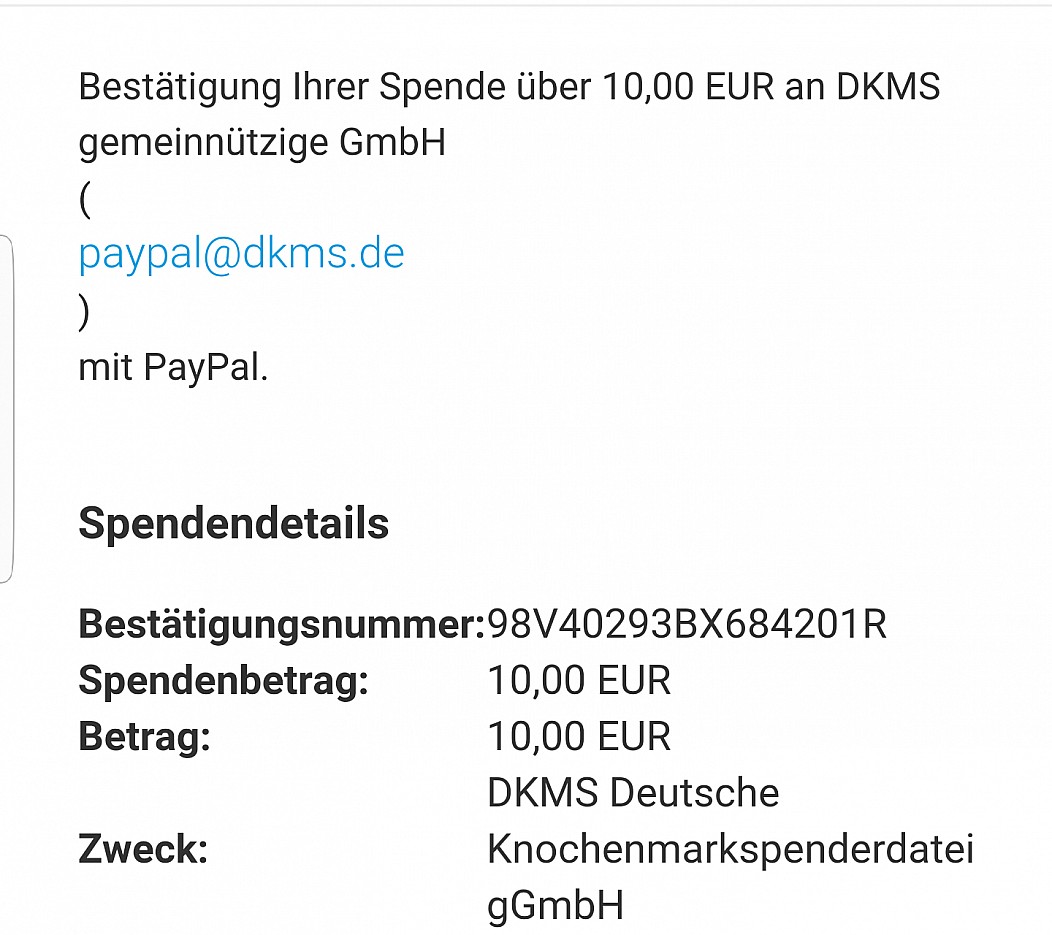
Task: Open the paypal@dkms.de email link
Action: [242, 255]
